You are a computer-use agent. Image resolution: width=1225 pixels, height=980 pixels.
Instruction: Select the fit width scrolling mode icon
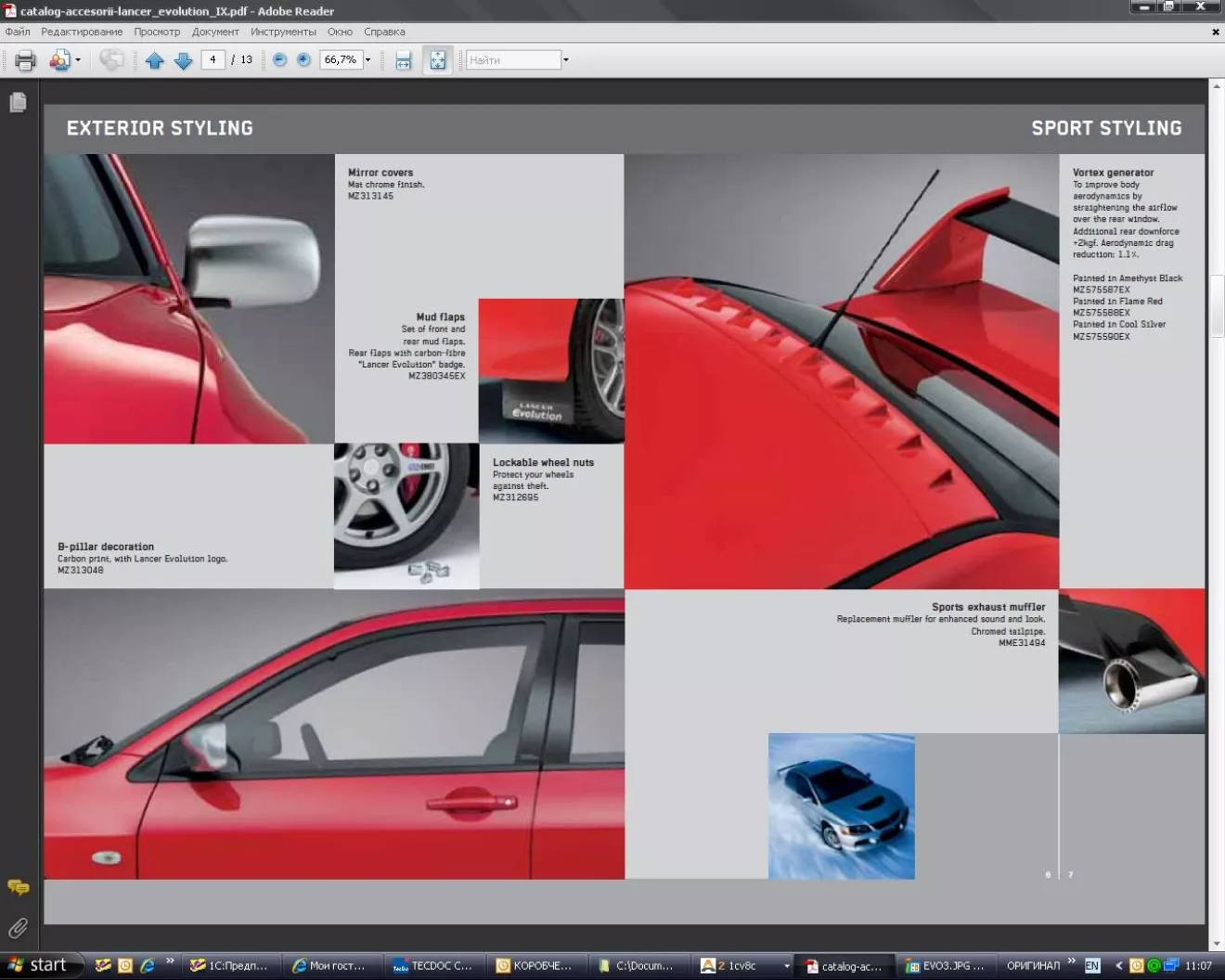click(403, 60)
